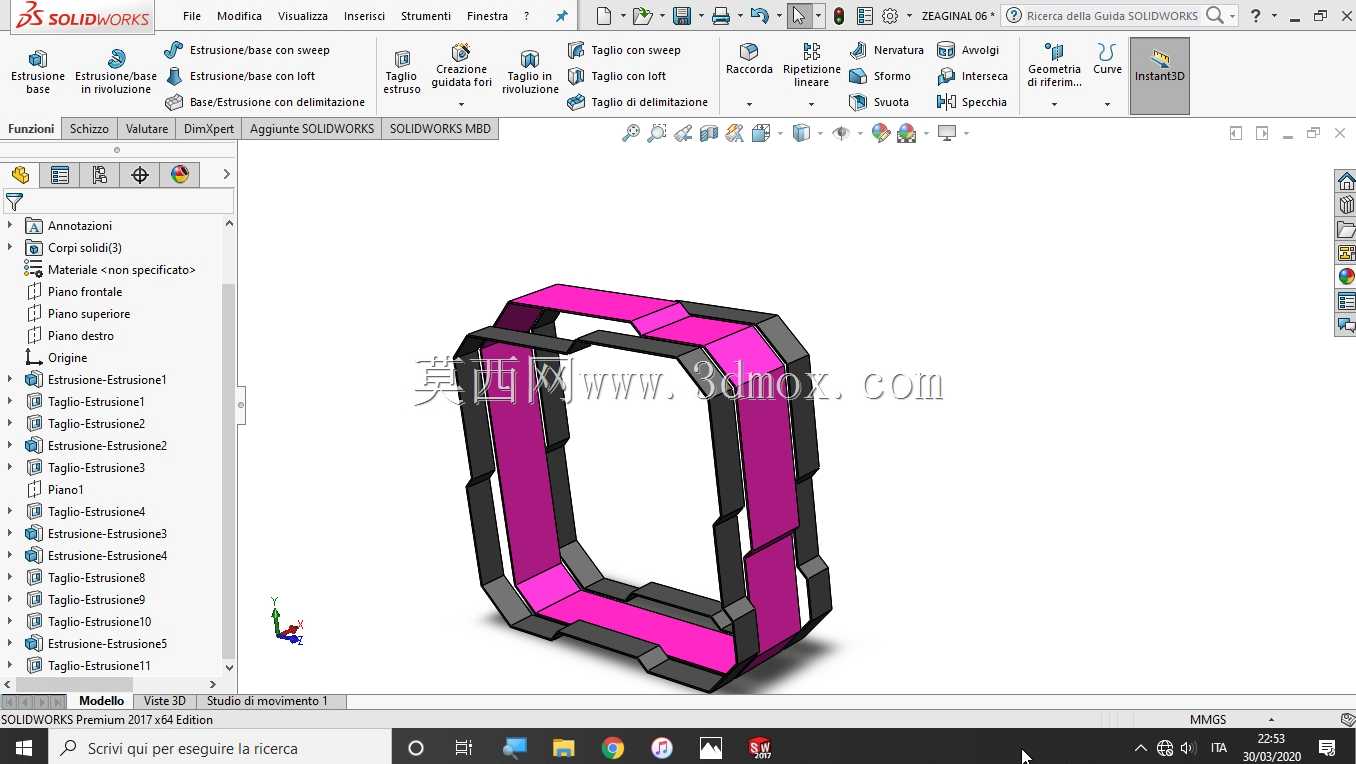Select Taglio di delimitazione
This screenshot has height=764, width=1356.
pyautogui.click(x=638, y=102)
